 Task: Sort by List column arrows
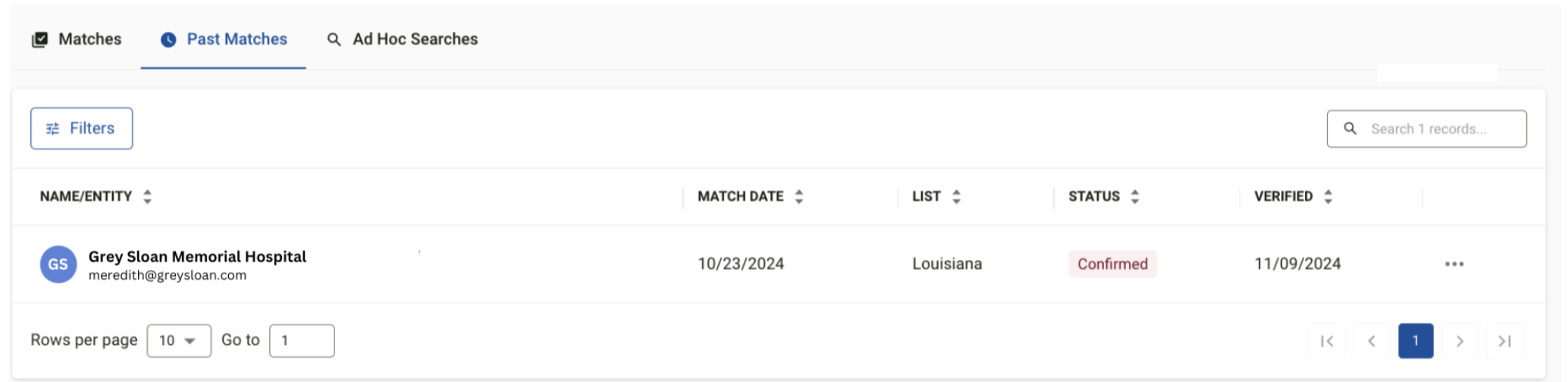tap(956, 196)
